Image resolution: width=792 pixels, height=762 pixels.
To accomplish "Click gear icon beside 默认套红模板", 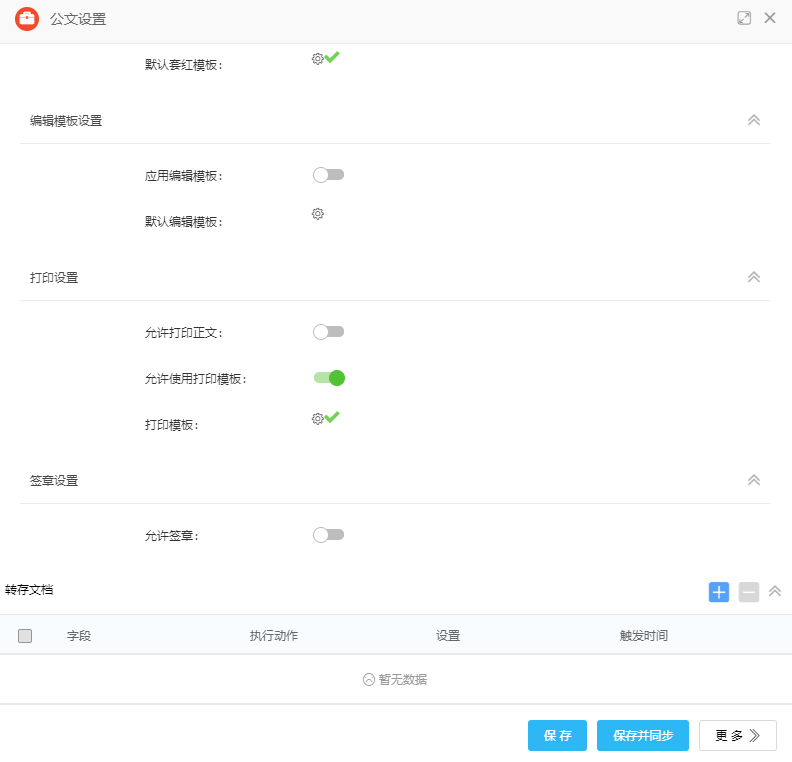I will pyautogui.click(x=317, y=59).
